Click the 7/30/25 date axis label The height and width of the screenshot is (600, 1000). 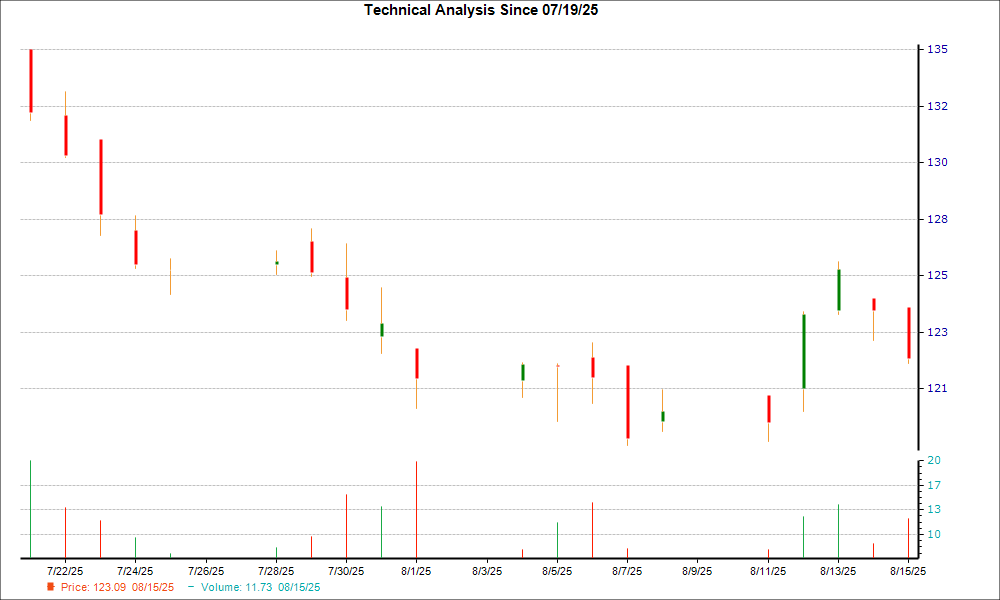pos(346,571)
